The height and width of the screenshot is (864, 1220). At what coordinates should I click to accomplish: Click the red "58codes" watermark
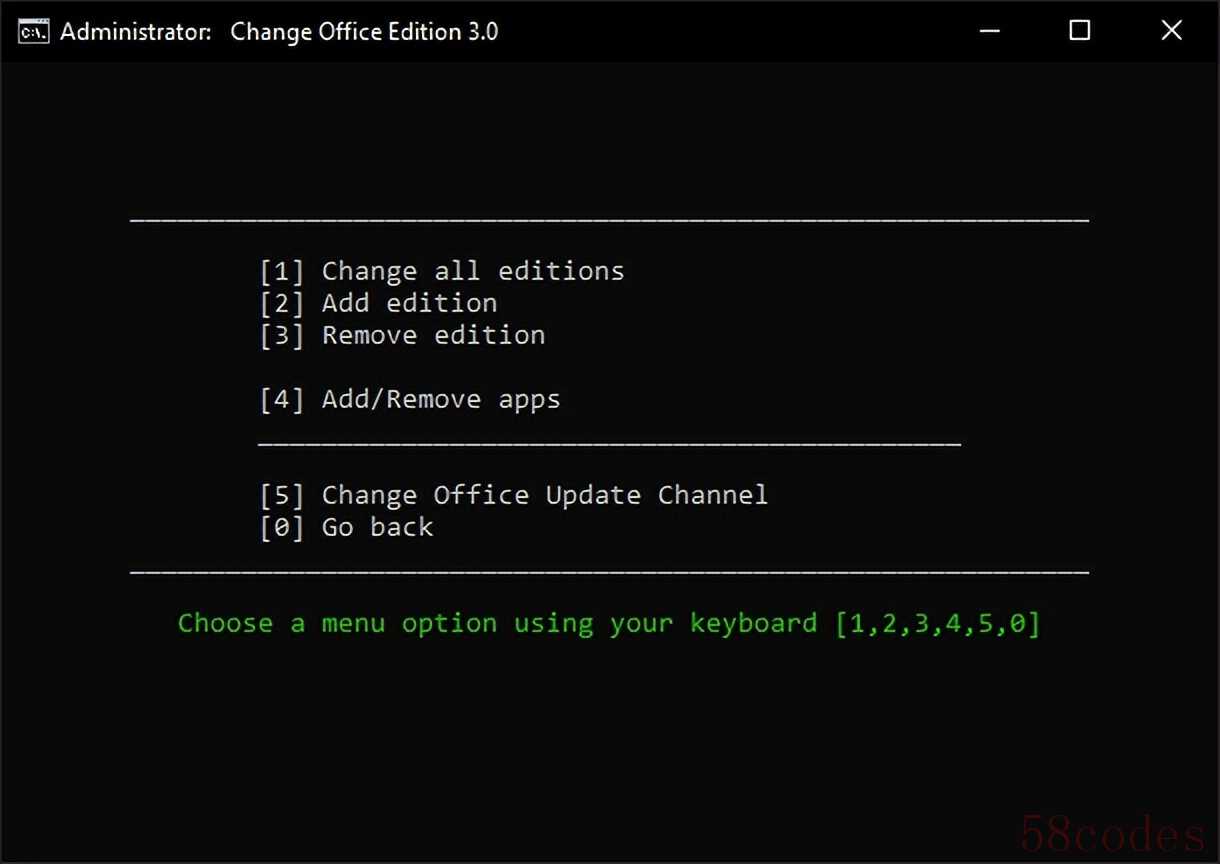(x=1112, y=833)
